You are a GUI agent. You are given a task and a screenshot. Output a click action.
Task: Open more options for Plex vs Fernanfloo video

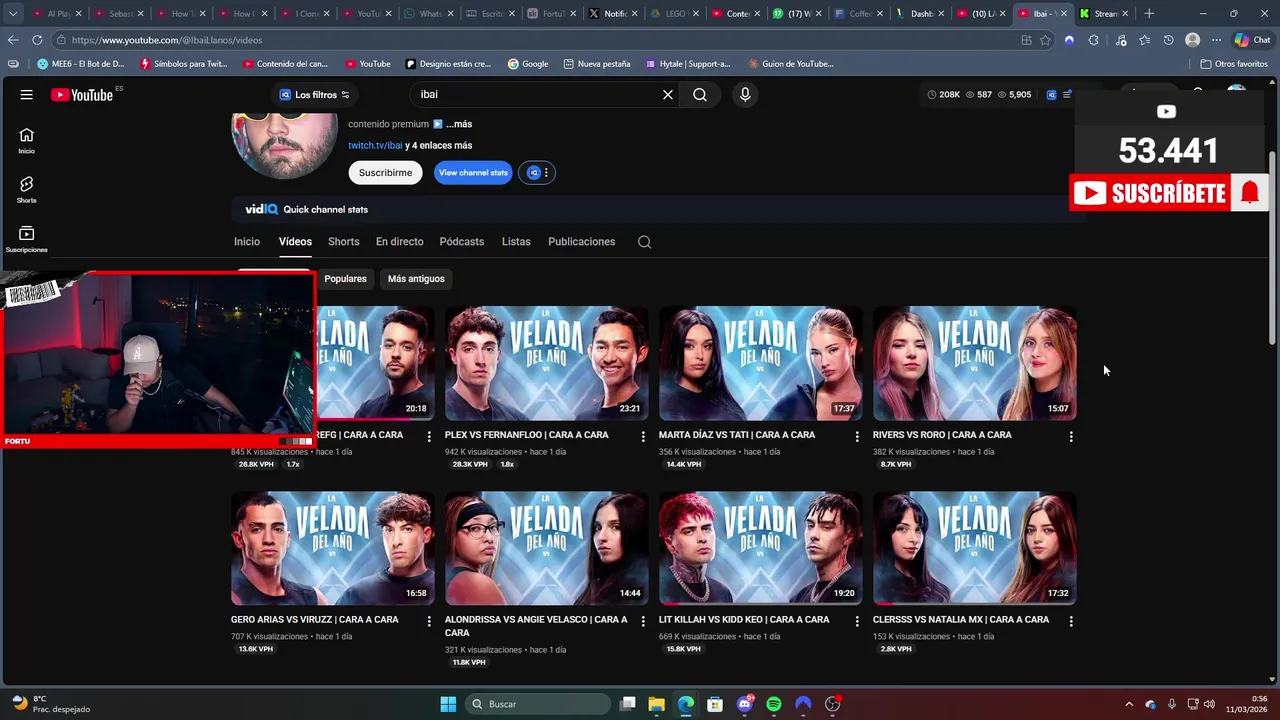point(643,436)
